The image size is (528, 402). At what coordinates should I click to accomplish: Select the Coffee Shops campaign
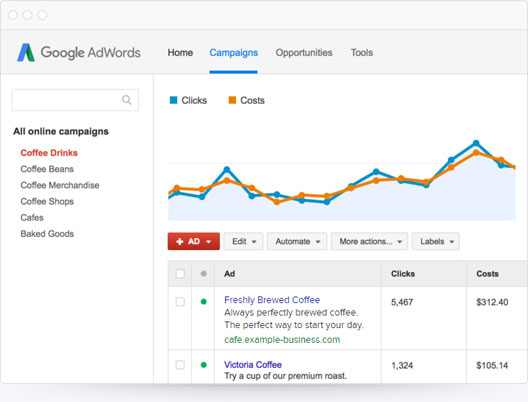click(47, 201)
